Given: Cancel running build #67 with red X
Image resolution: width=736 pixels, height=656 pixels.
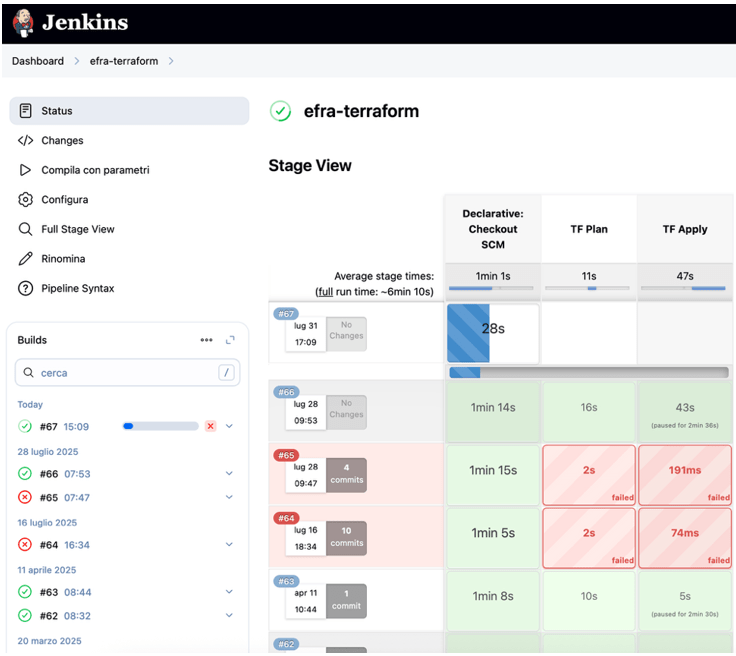Looking at the screenshot, I should pos(210,426).
